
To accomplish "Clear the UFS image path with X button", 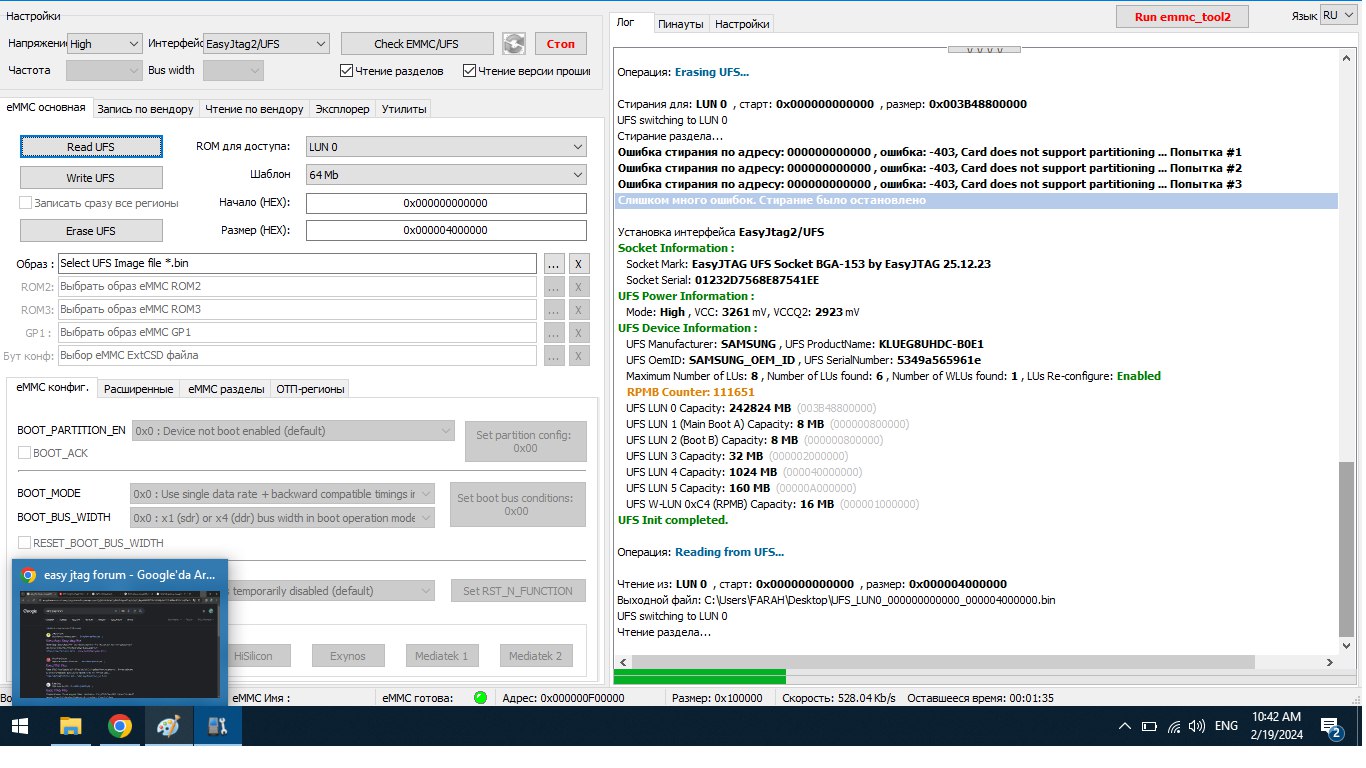I will pyautogui.click(x=578, y=264).
